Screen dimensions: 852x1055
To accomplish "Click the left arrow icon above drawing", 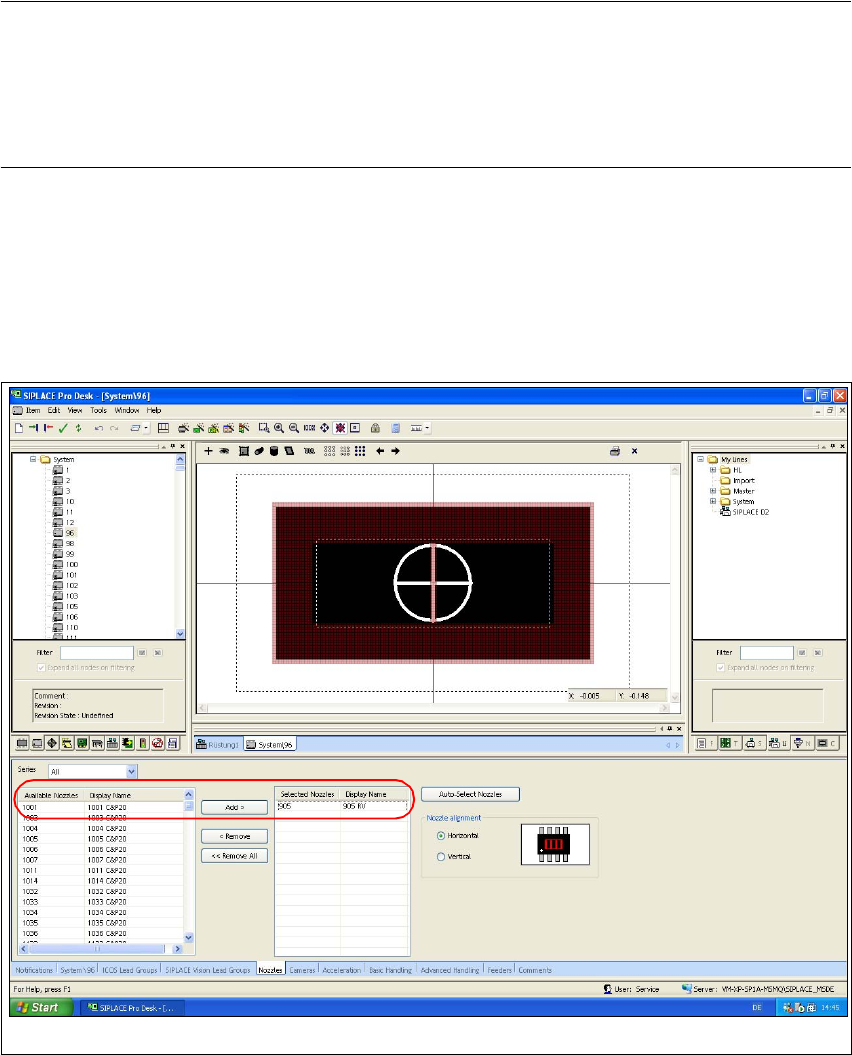I will [380, 451].
